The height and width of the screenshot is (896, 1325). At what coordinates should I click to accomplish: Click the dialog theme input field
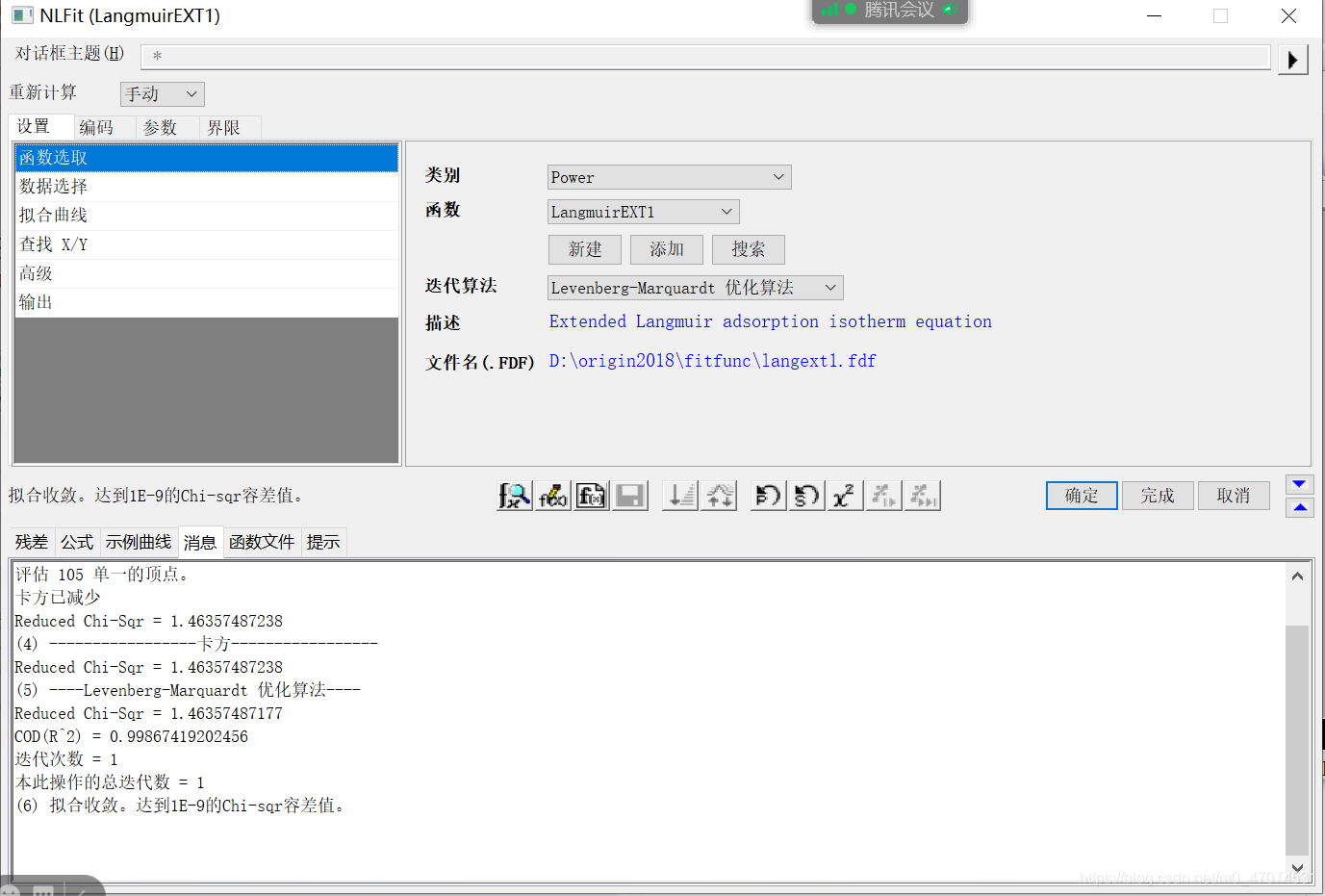pos(705,56)
